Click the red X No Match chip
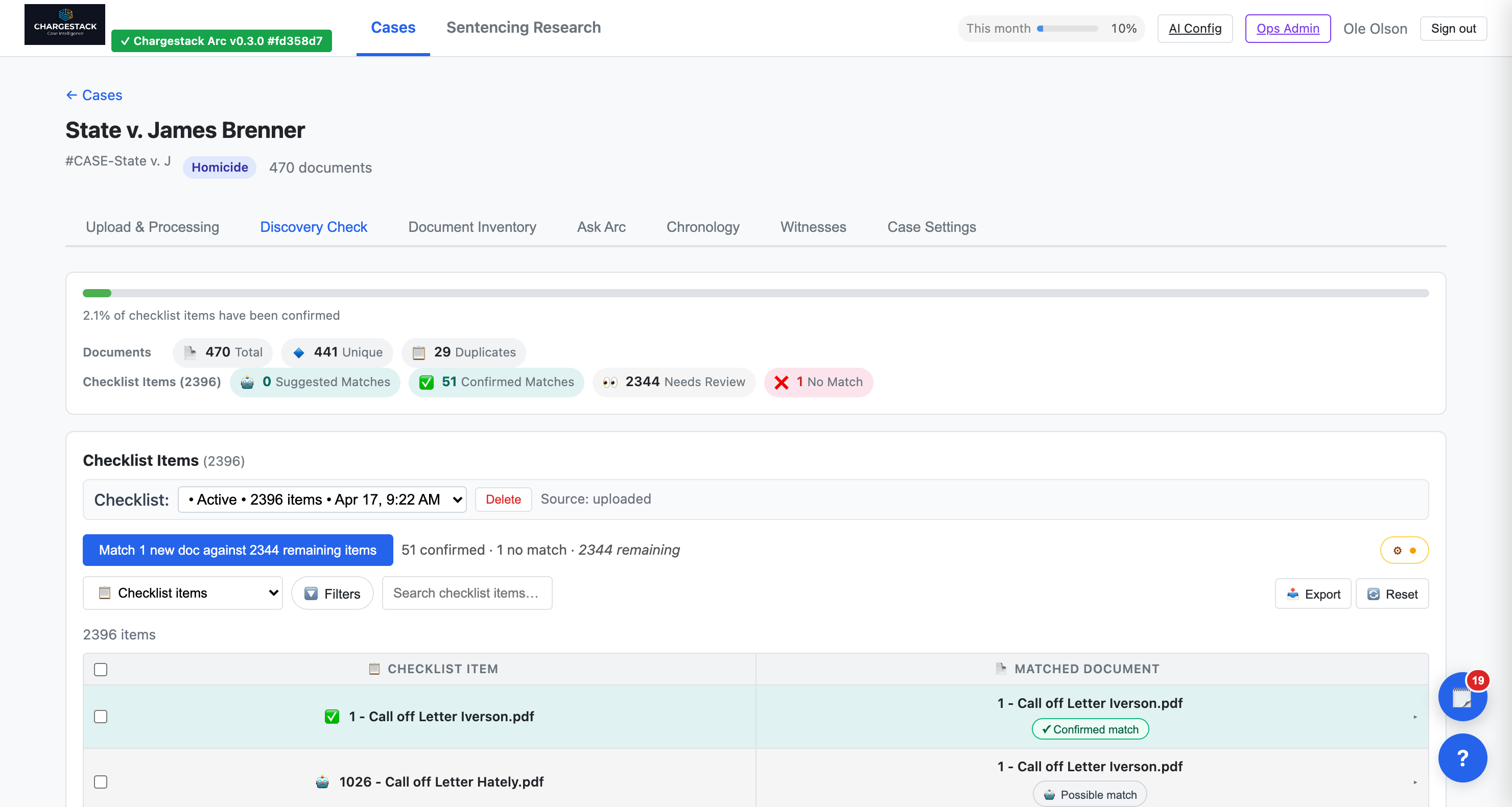The width and height of the screenshot is (1512, 807). point(818,382)
